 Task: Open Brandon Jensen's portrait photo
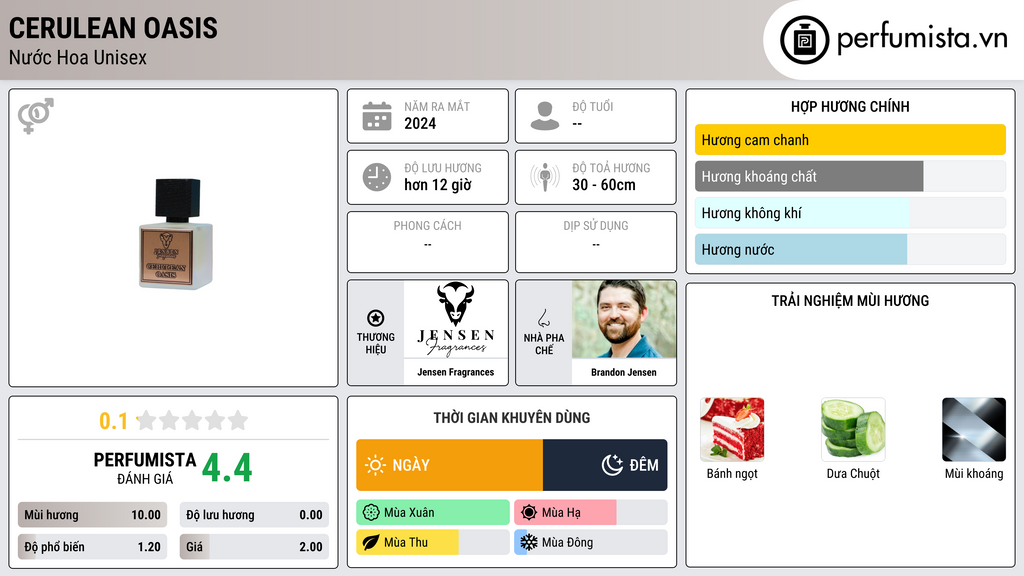coord(624,319)
